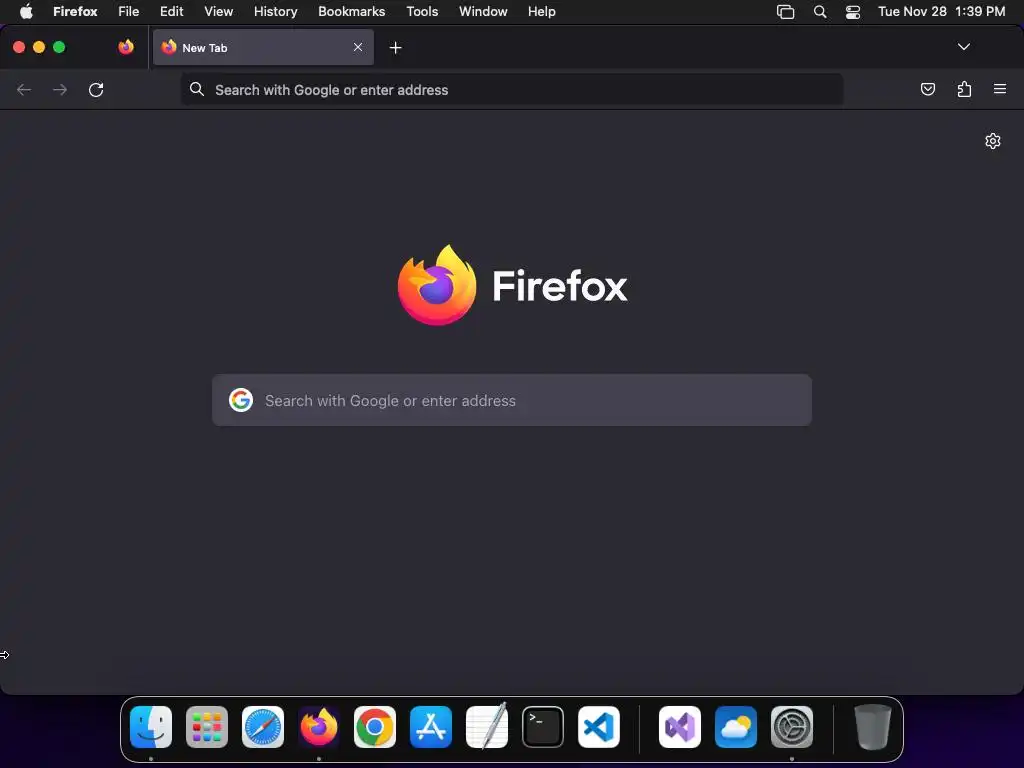Open Trash from the dock

click(x=873, y=726)
